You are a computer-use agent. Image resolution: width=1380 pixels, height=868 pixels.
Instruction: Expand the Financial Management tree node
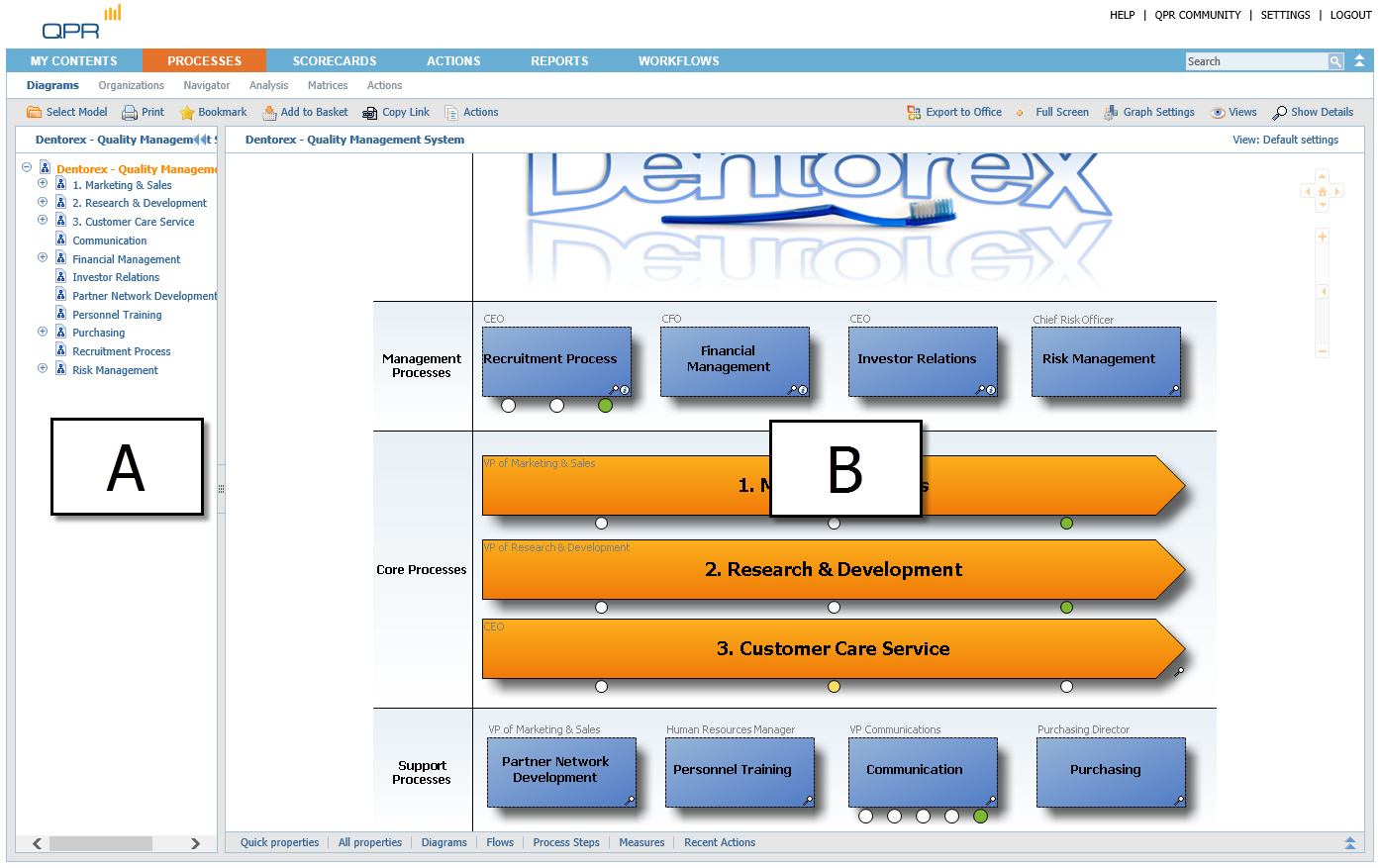click(43, 258)
